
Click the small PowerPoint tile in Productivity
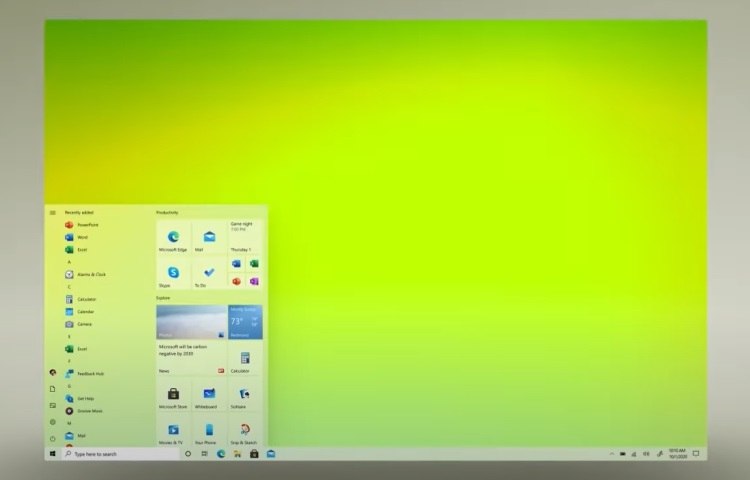coord(236,281)
